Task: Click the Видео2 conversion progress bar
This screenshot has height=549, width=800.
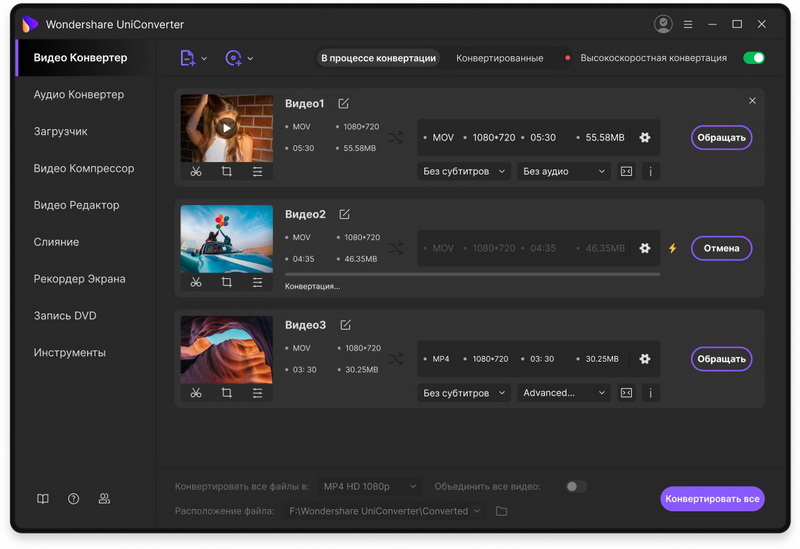Action: pyautogui.click(x=472, y=274)
